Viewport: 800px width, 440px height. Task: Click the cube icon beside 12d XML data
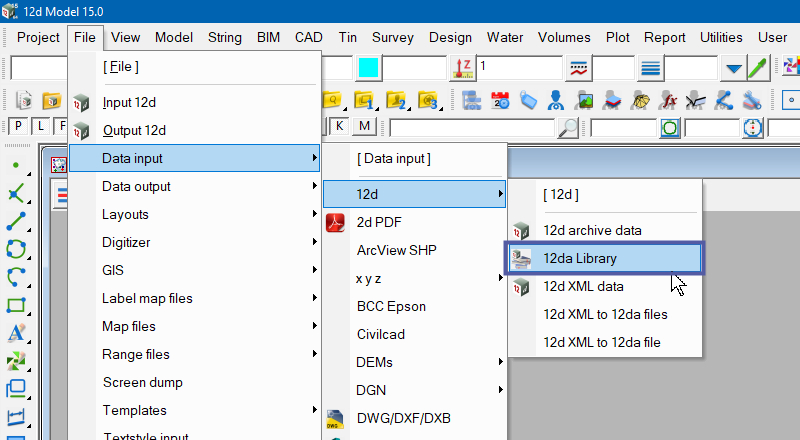point(521,287)
